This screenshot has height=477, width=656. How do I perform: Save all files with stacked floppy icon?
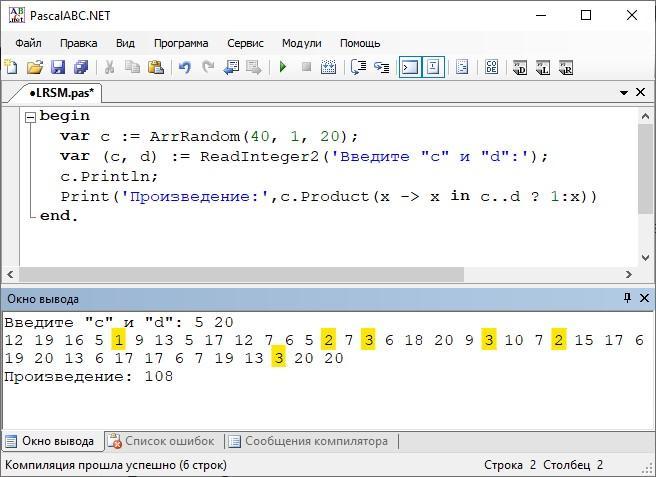click(81, 67)
